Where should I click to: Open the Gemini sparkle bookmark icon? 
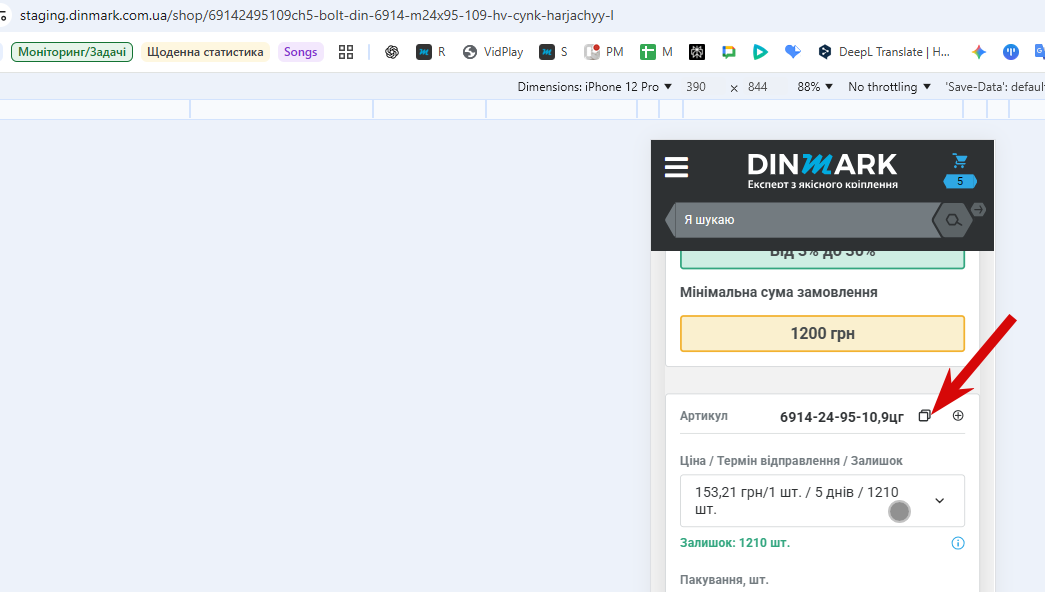978,52
